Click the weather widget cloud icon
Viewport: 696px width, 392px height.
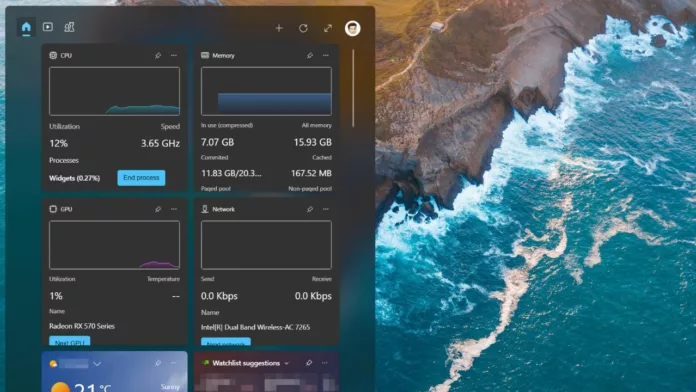point(53,364)
